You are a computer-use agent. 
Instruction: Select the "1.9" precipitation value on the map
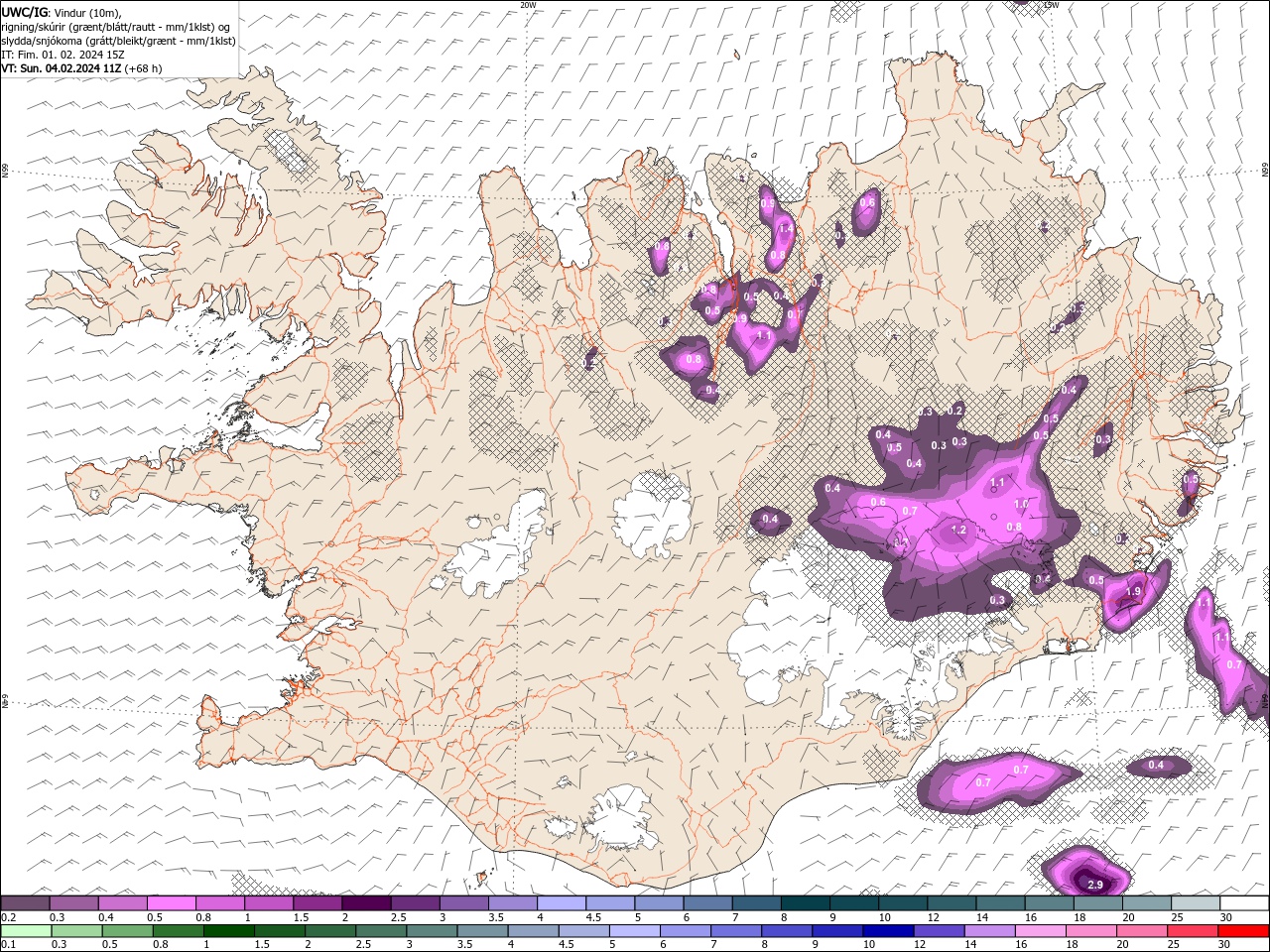[x=1134, y=591]
